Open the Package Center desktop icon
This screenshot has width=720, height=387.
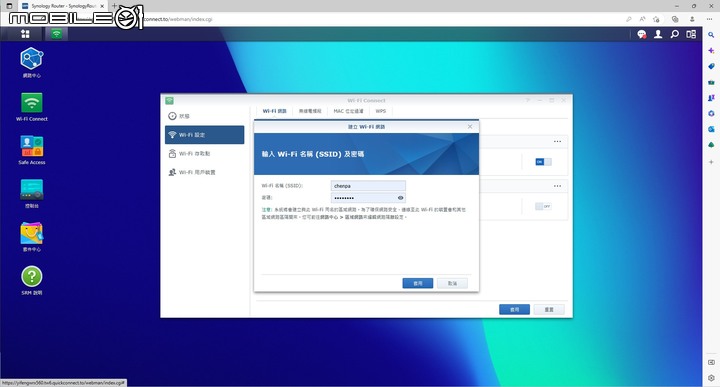tap(32, 237)
